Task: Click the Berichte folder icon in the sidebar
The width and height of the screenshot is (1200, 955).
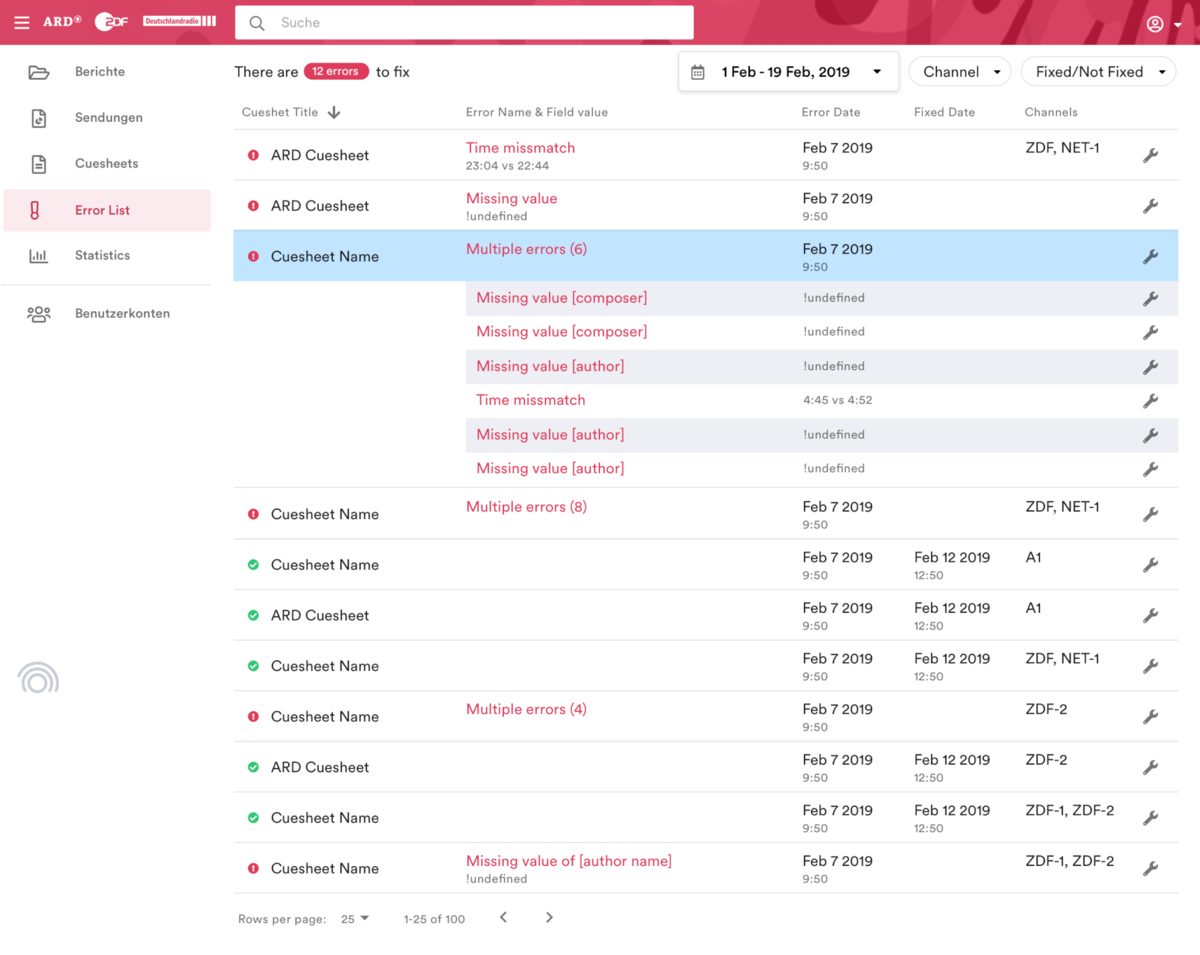Action: click(x=39, y=71)
